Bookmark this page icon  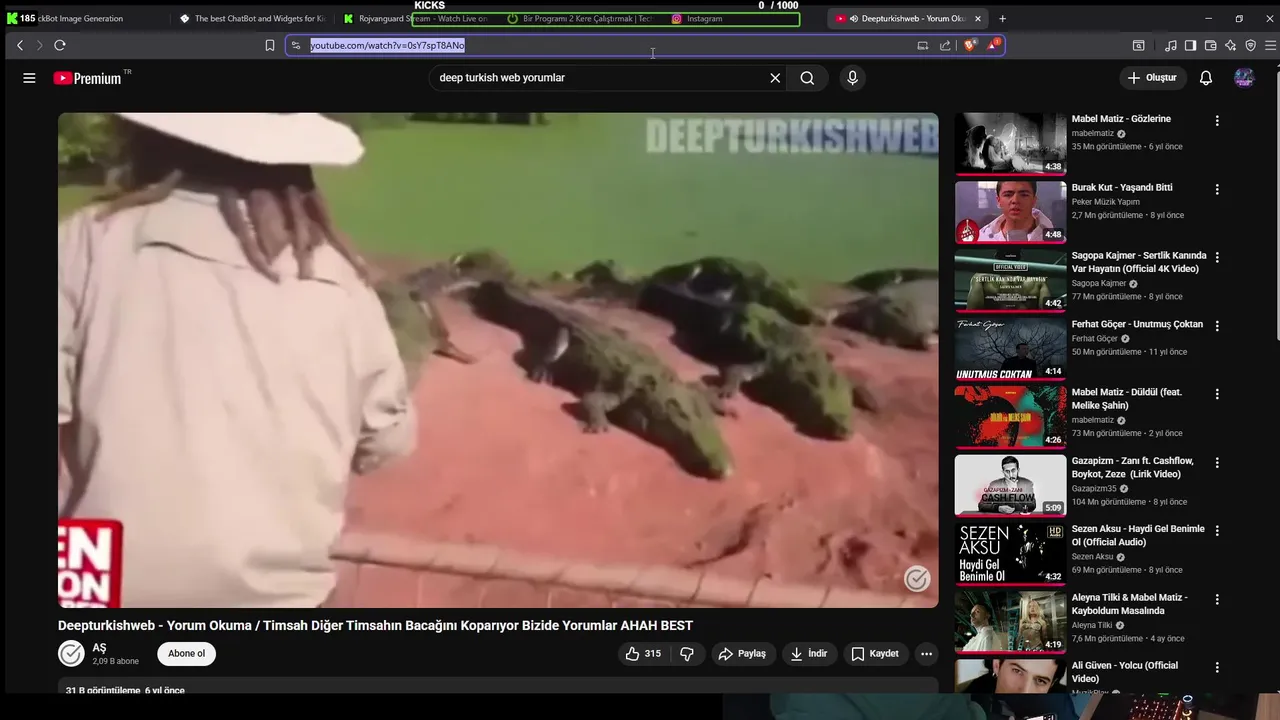click(269, 45)
